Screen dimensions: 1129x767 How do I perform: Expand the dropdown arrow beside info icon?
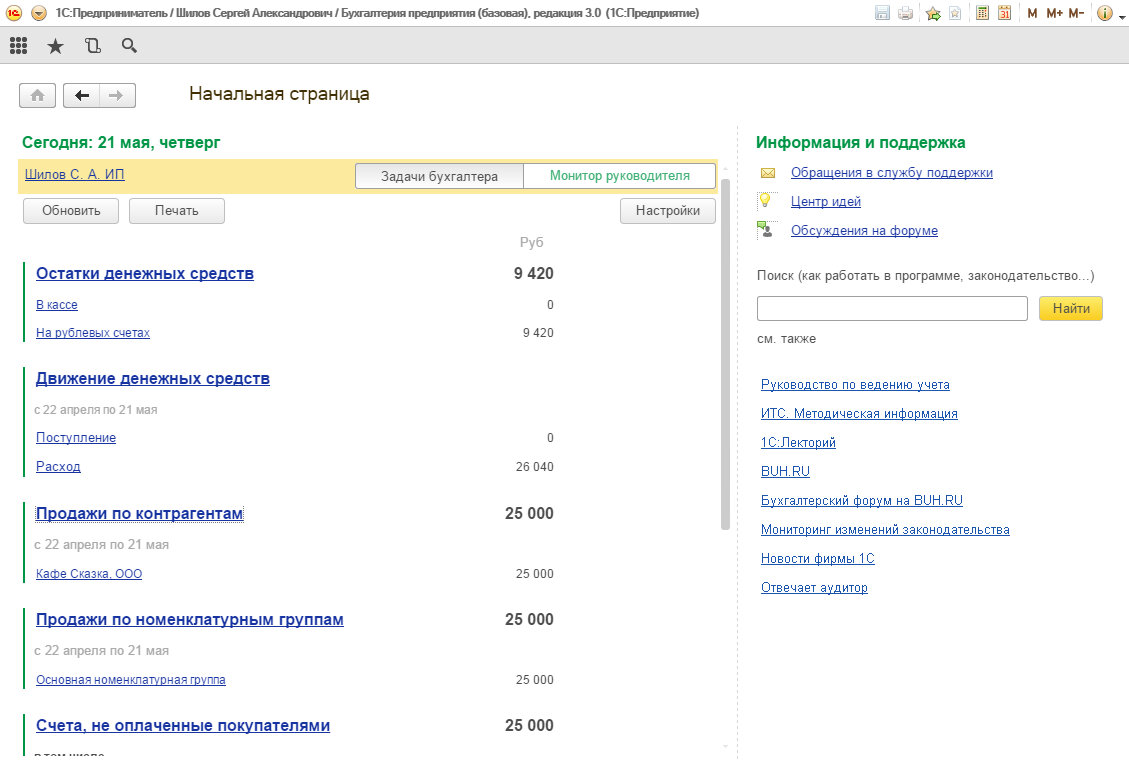[x=1120, y=13]
